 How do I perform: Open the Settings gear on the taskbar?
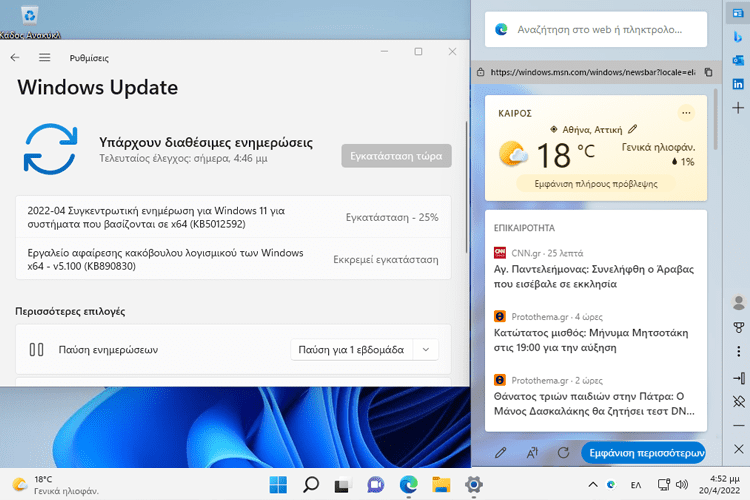pos(474,485)
